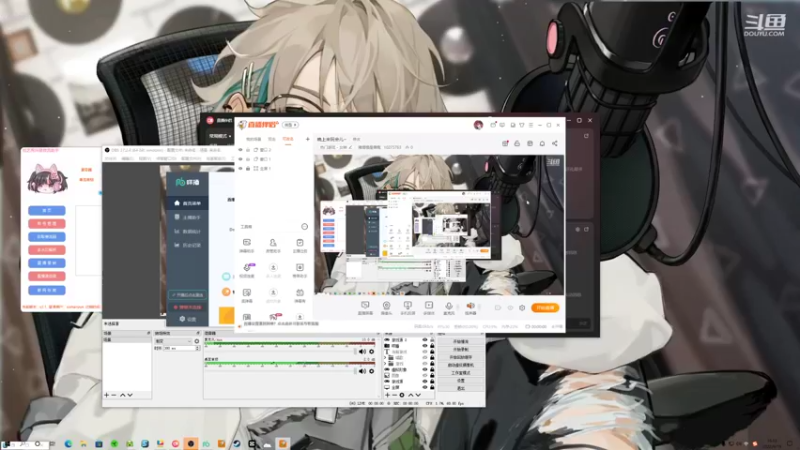Click the orange 开始直播 button in Douyu

(545, 308)
